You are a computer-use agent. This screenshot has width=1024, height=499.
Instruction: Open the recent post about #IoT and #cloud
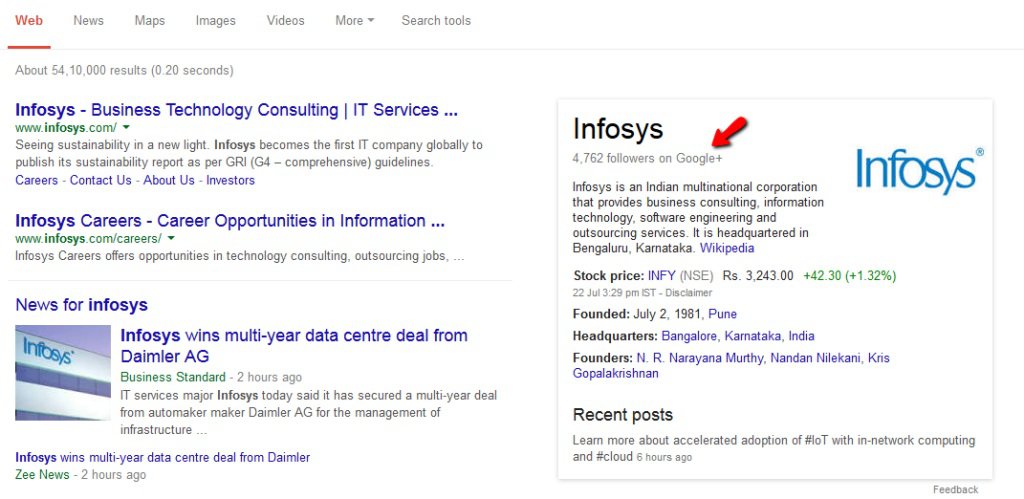click(x=774, y=448)
